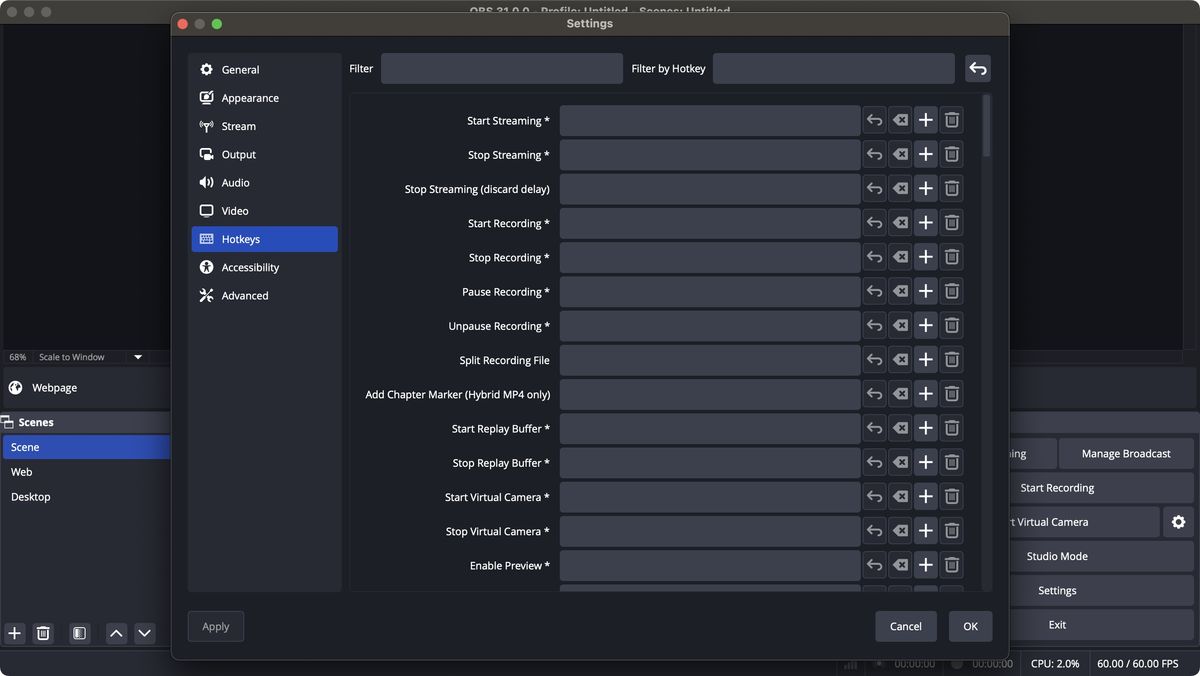The height and width of the screenshot is (676, 1200).
Task: Add a hotkey for Start Streaming
Action: click(x=925, y=120)
